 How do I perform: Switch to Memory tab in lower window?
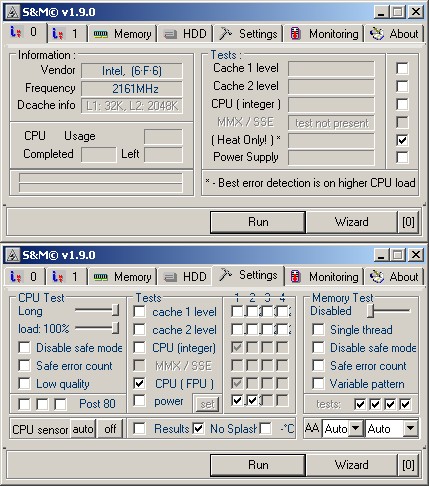[122, 277]
